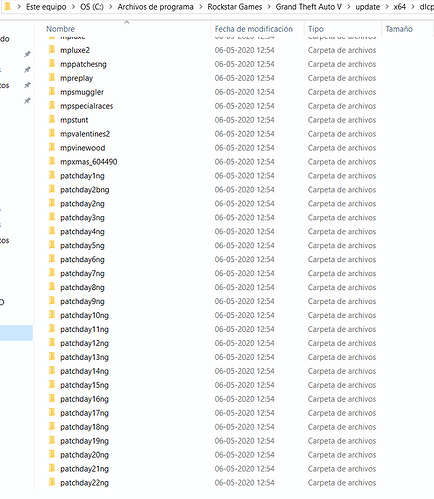Click Carpeta de archivos type for patchday10ng

(342, 315)
